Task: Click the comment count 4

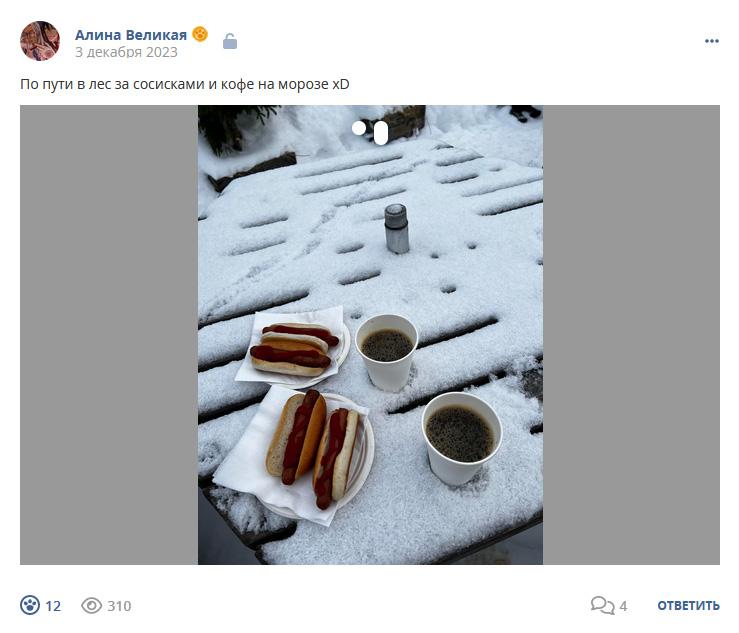Action: [x=623, y=606]
